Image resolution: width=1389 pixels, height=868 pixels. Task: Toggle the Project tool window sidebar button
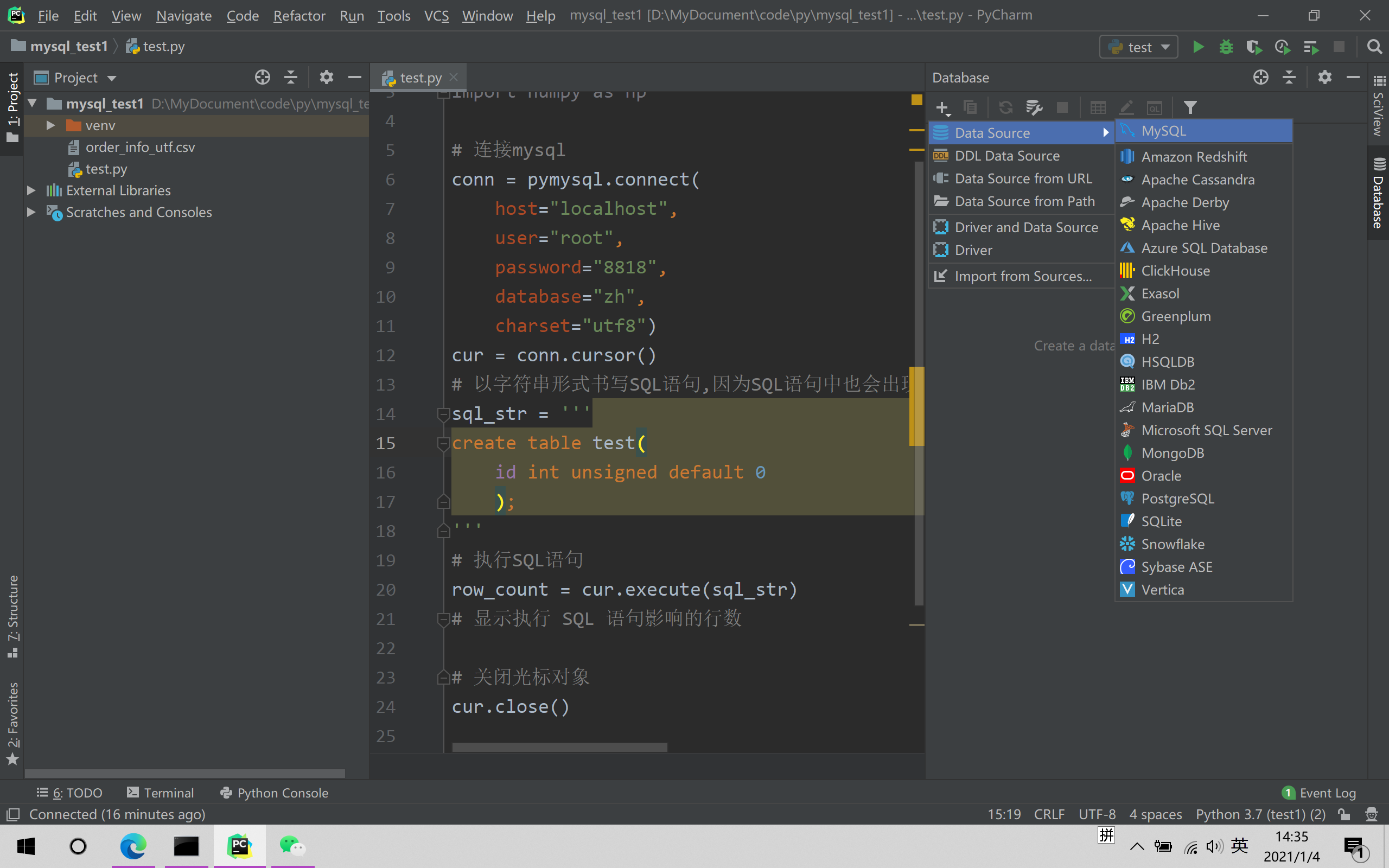click(12, 107)
